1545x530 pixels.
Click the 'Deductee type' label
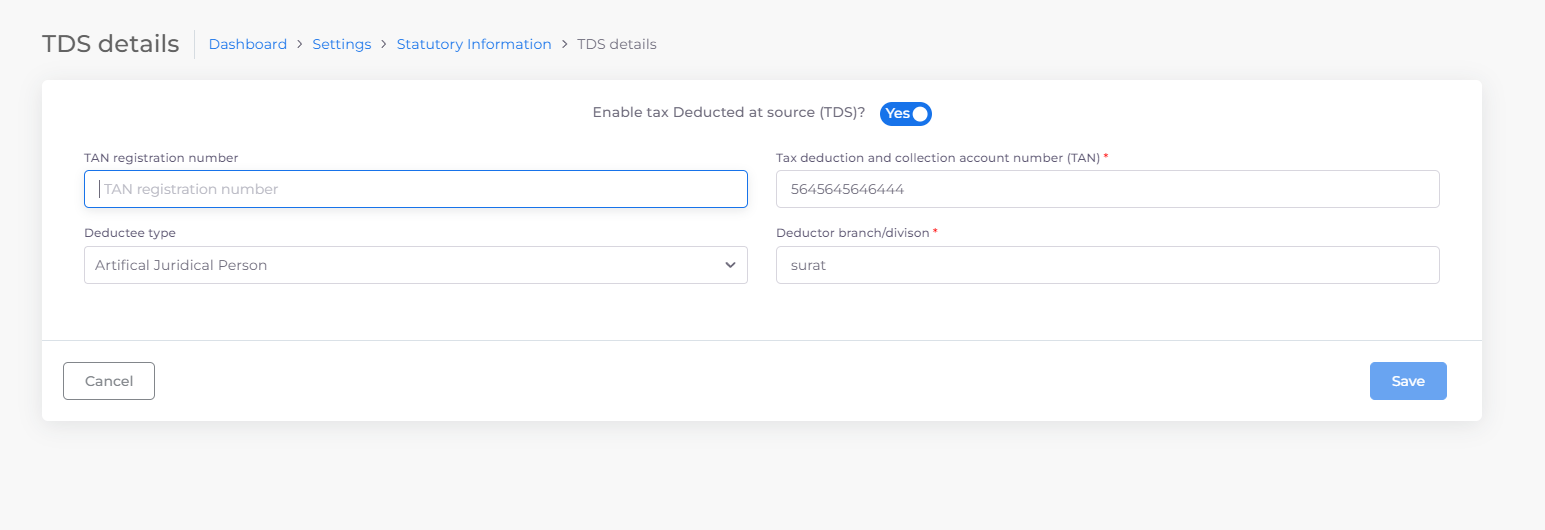click(130, 233)
